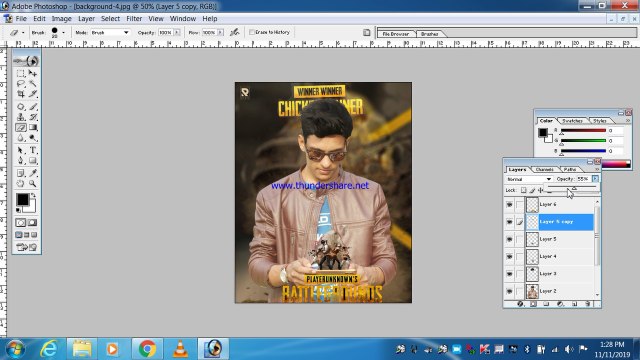
Task: Open the Select menu
Action: click(x=111, y=19)
